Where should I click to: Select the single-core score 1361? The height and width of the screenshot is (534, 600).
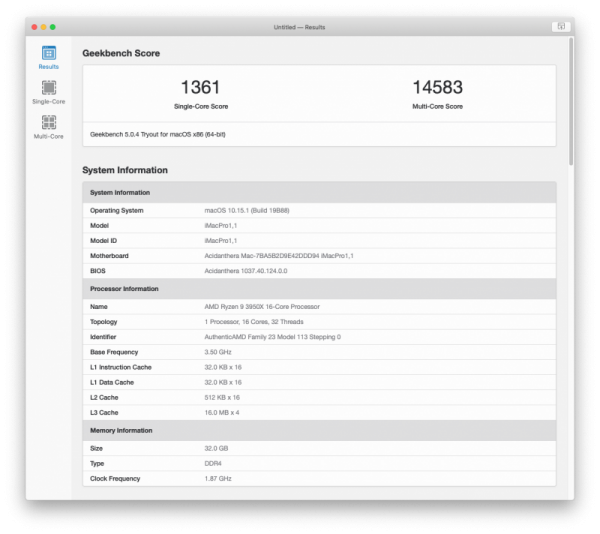click(x=201, y=87)
